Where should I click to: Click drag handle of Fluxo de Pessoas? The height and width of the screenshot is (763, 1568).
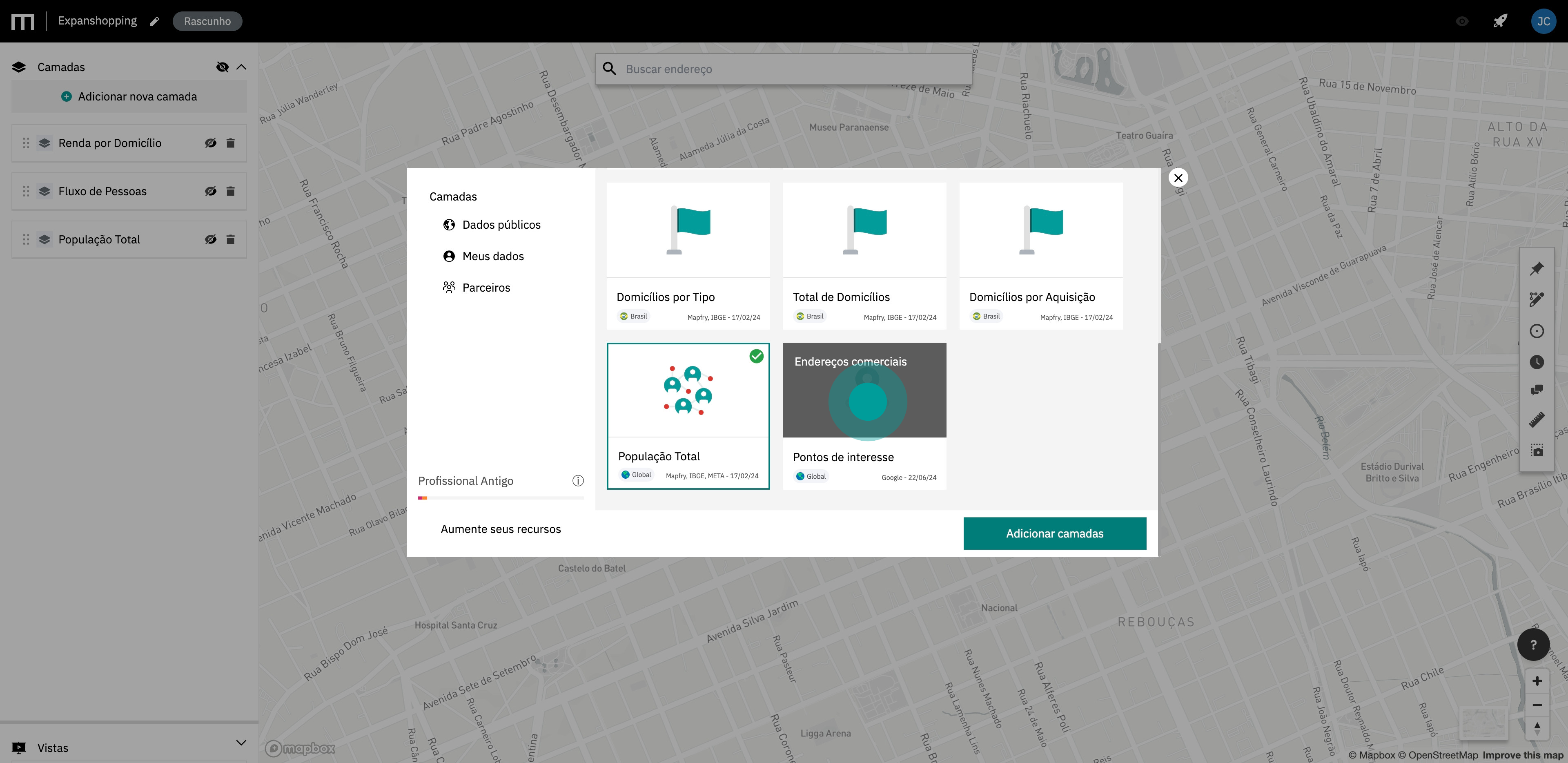(x=26, y=191)
